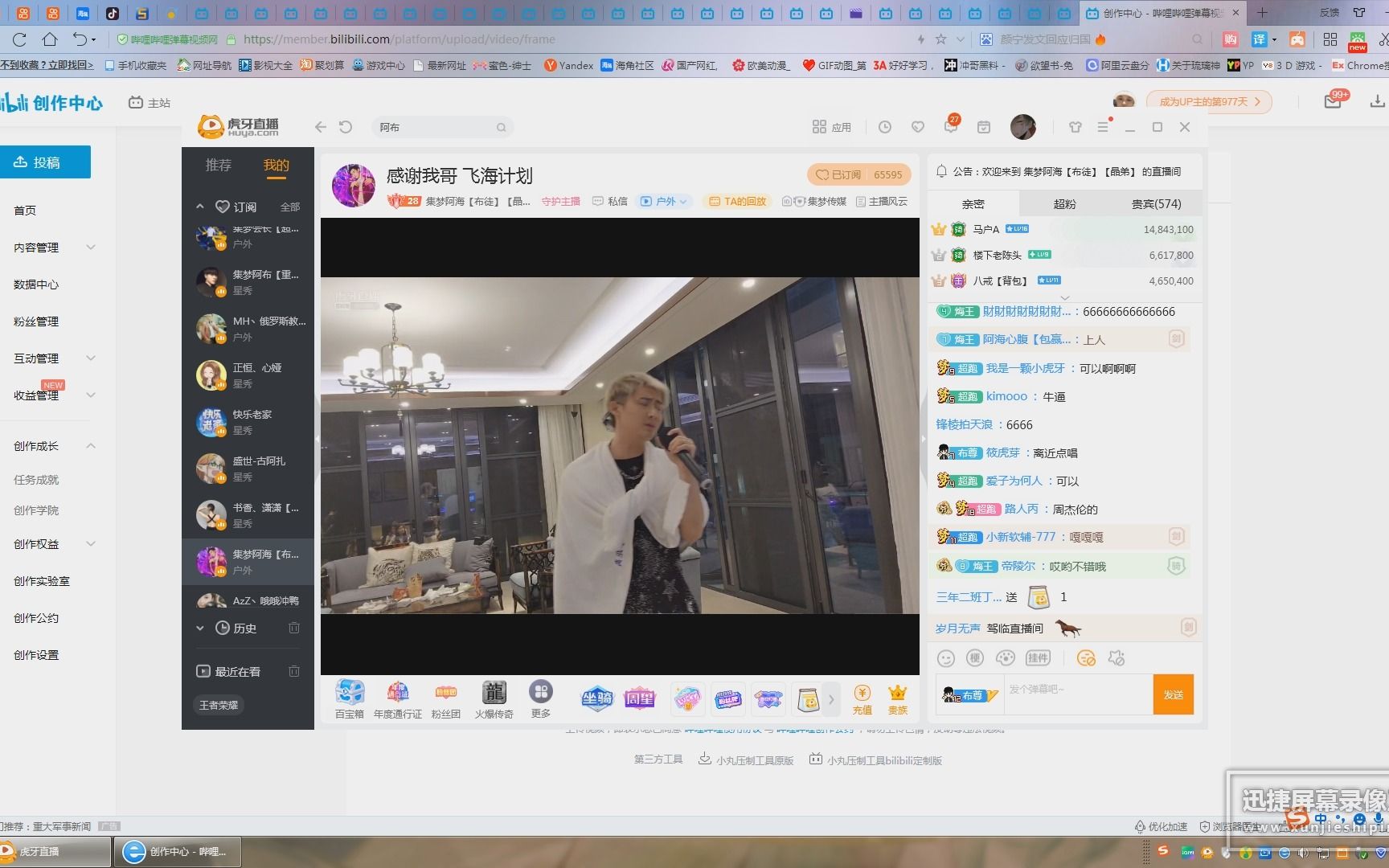Open the 年度通行证 icon
Screen dimensions: 1389x868
click(398, 698)
